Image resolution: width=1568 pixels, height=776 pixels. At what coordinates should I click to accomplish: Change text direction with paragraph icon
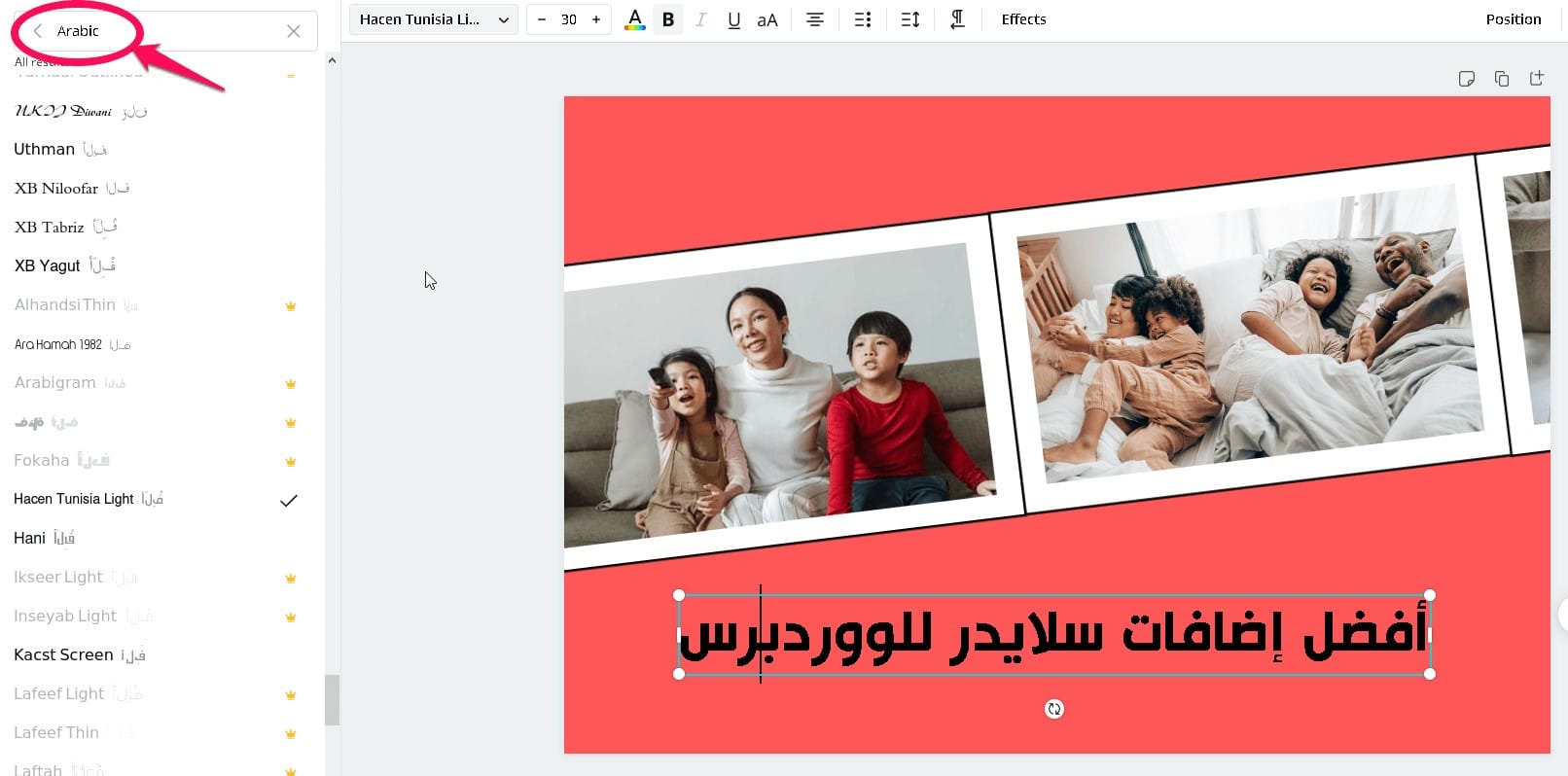click(957, 19)
